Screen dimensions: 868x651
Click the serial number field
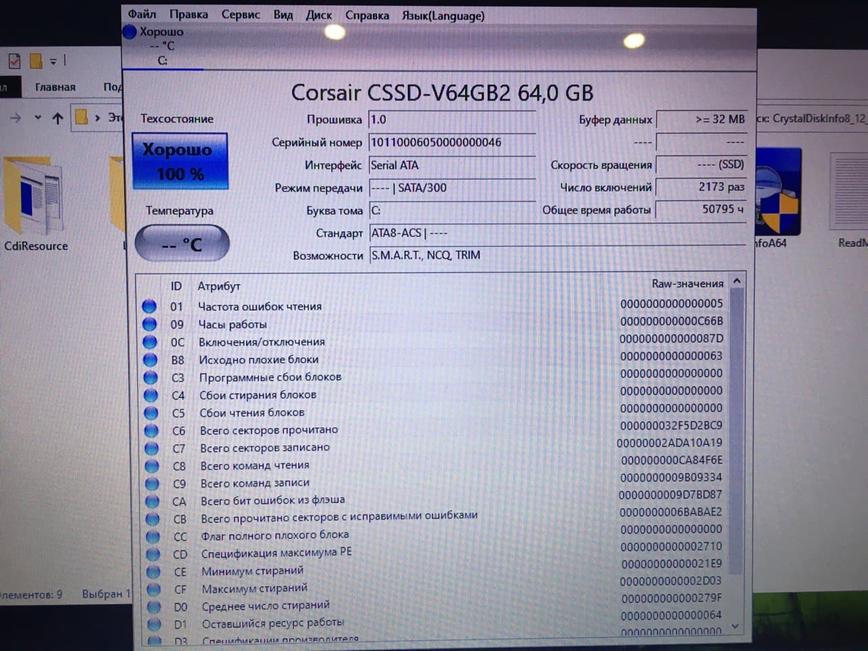coord(452,142)
